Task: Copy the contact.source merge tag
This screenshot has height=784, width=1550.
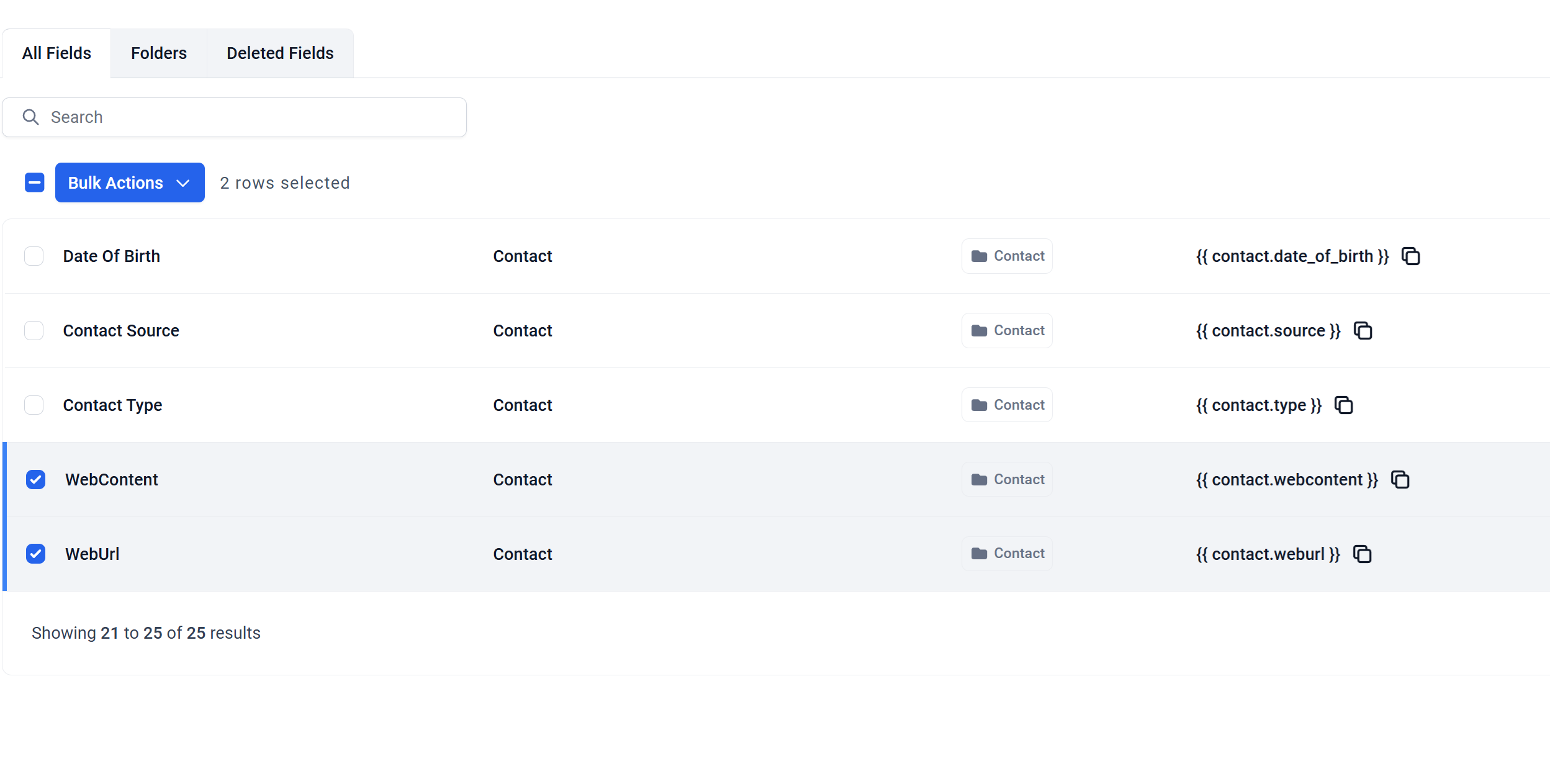Action: pos(1363,330)
